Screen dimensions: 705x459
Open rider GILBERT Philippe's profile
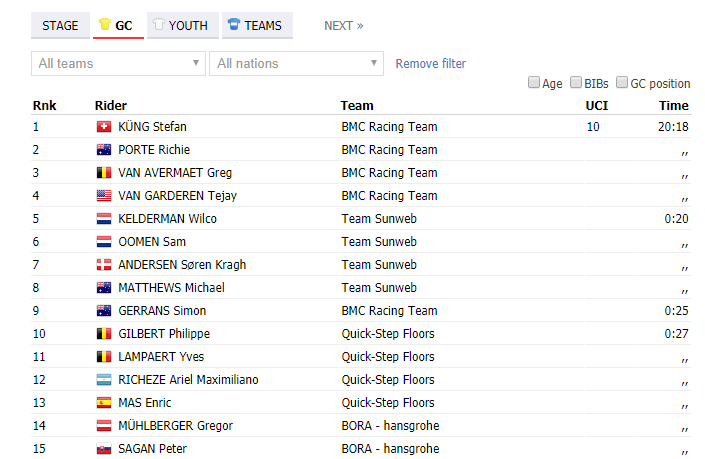point(164,334)
